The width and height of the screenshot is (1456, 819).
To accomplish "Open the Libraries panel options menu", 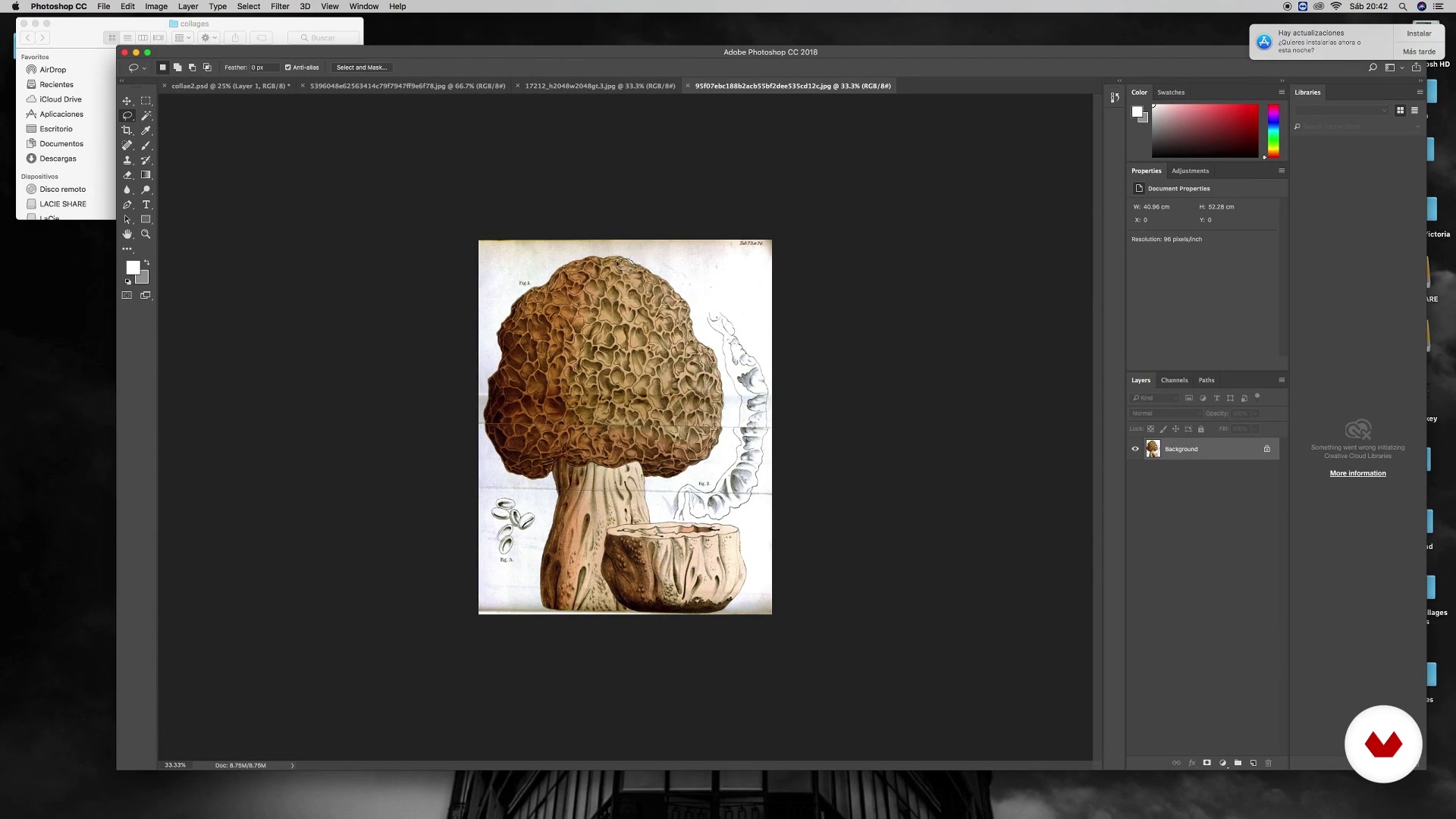I will coord(1420,93).
